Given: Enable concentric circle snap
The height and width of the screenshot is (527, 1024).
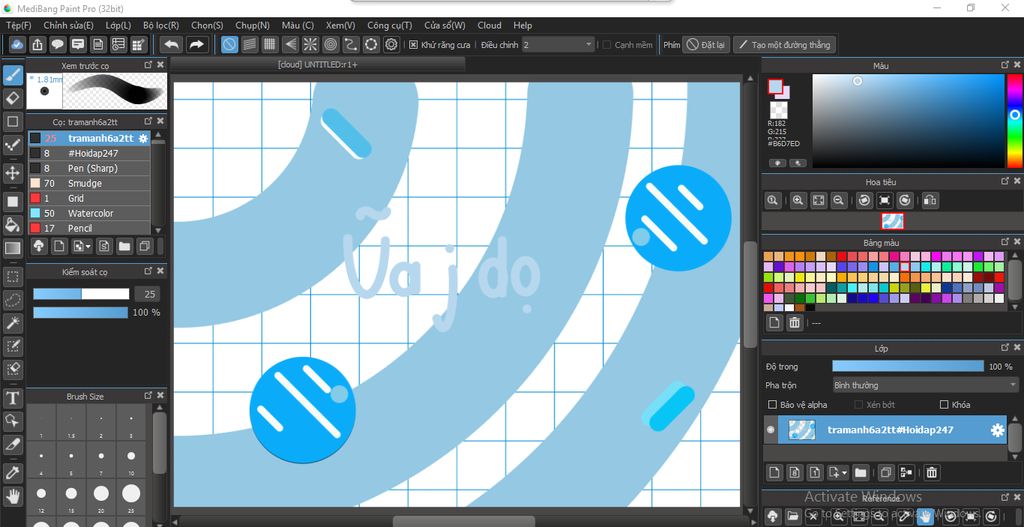Looking at the screenshot, I should point(330,44).
